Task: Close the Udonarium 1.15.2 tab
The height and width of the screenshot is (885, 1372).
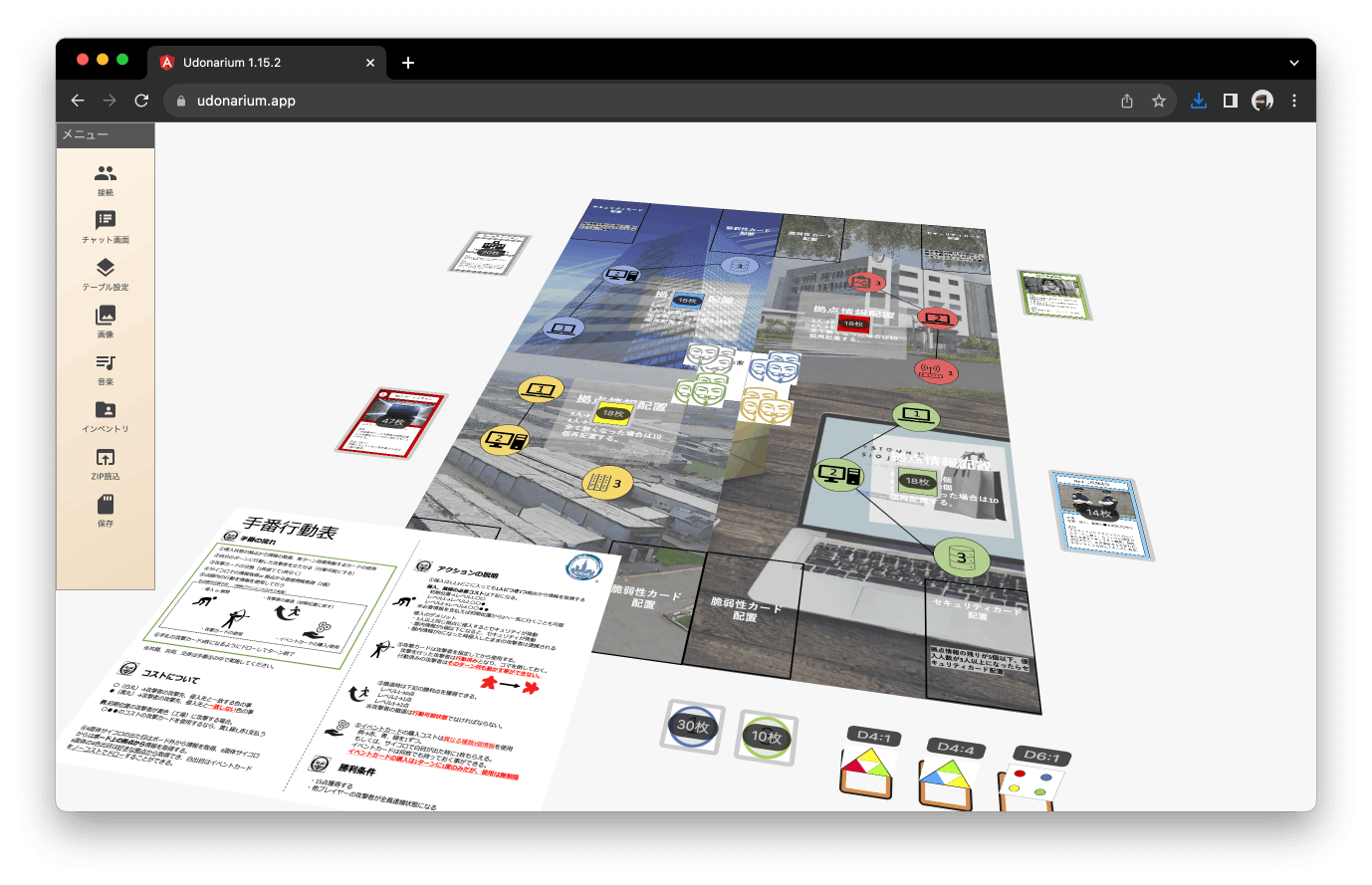Action: [x=370, y=63]
